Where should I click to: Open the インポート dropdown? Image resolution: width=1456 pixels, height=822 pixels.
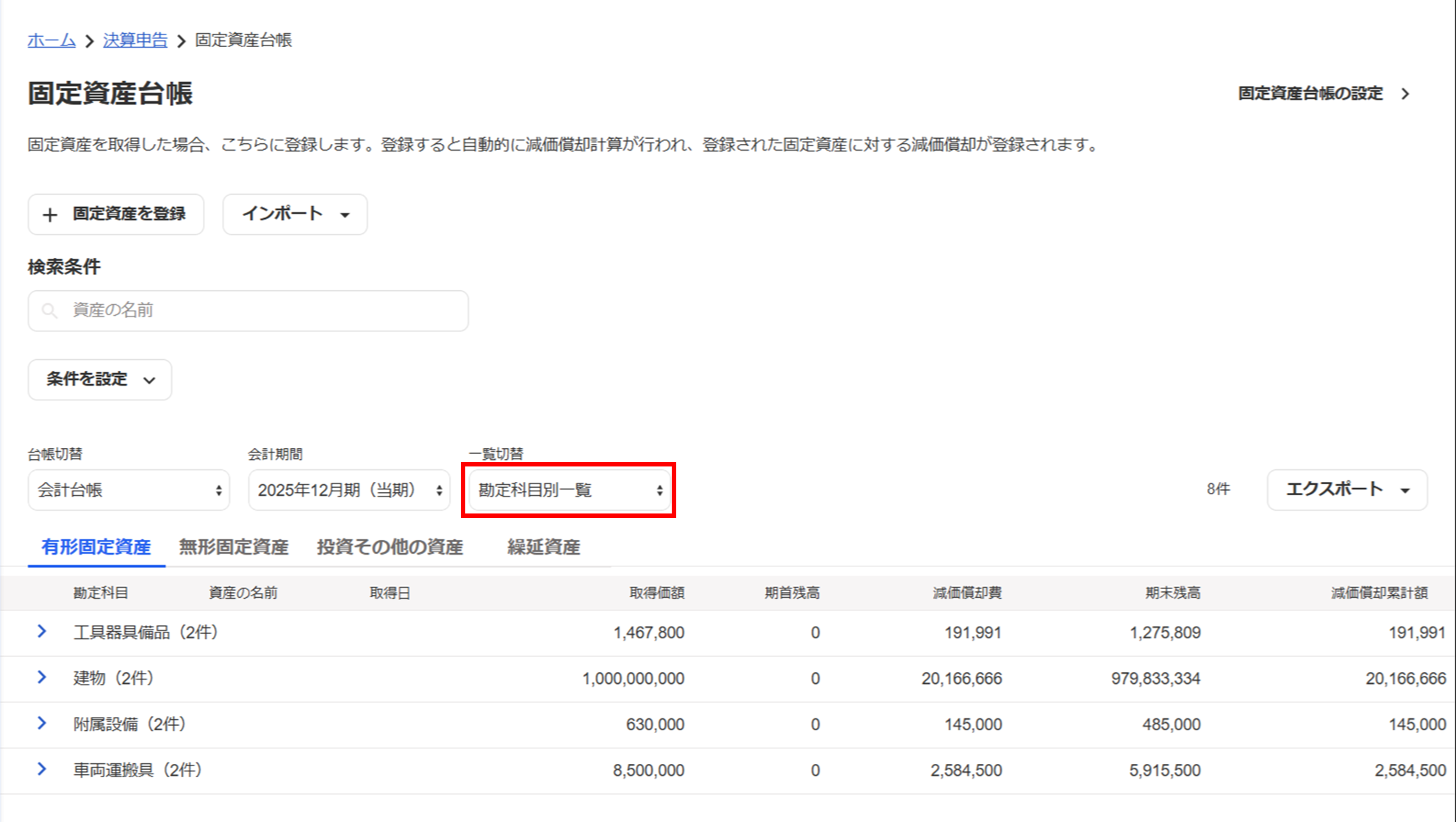point(295,214)
